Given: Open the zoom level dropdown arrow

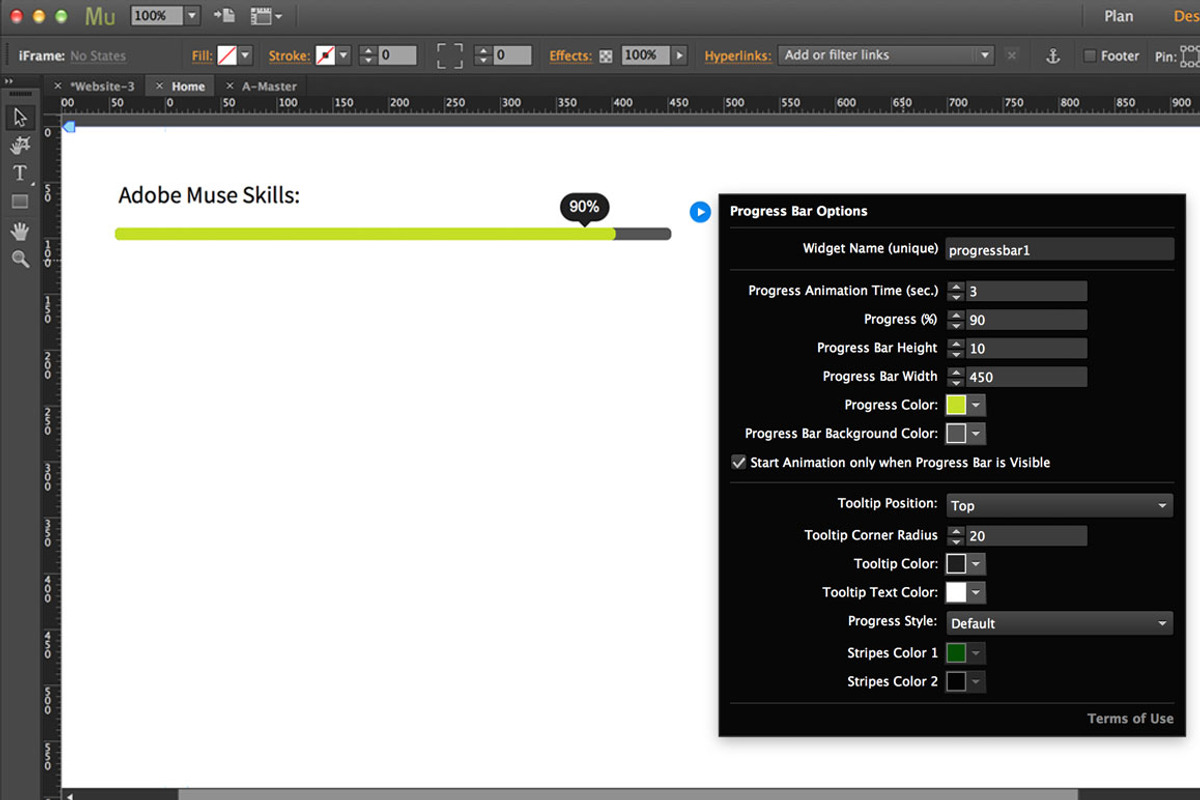Looking at the screenshot, I should point(192,16).
